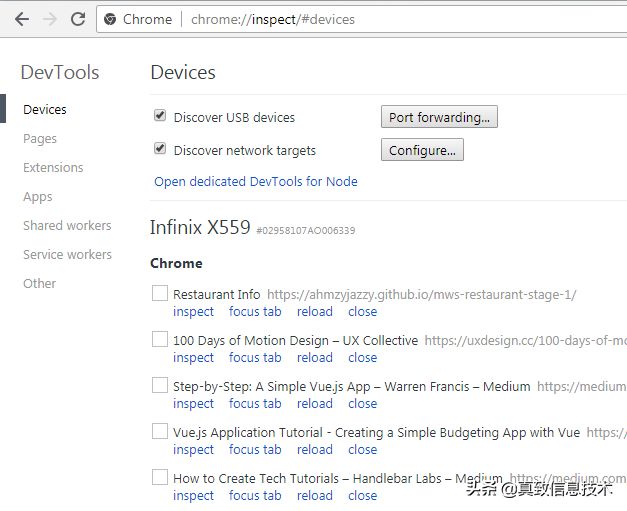Reload the 100 Days of Motion Design tab
This screenshot has height=511, width=627.
pos(315,358)
